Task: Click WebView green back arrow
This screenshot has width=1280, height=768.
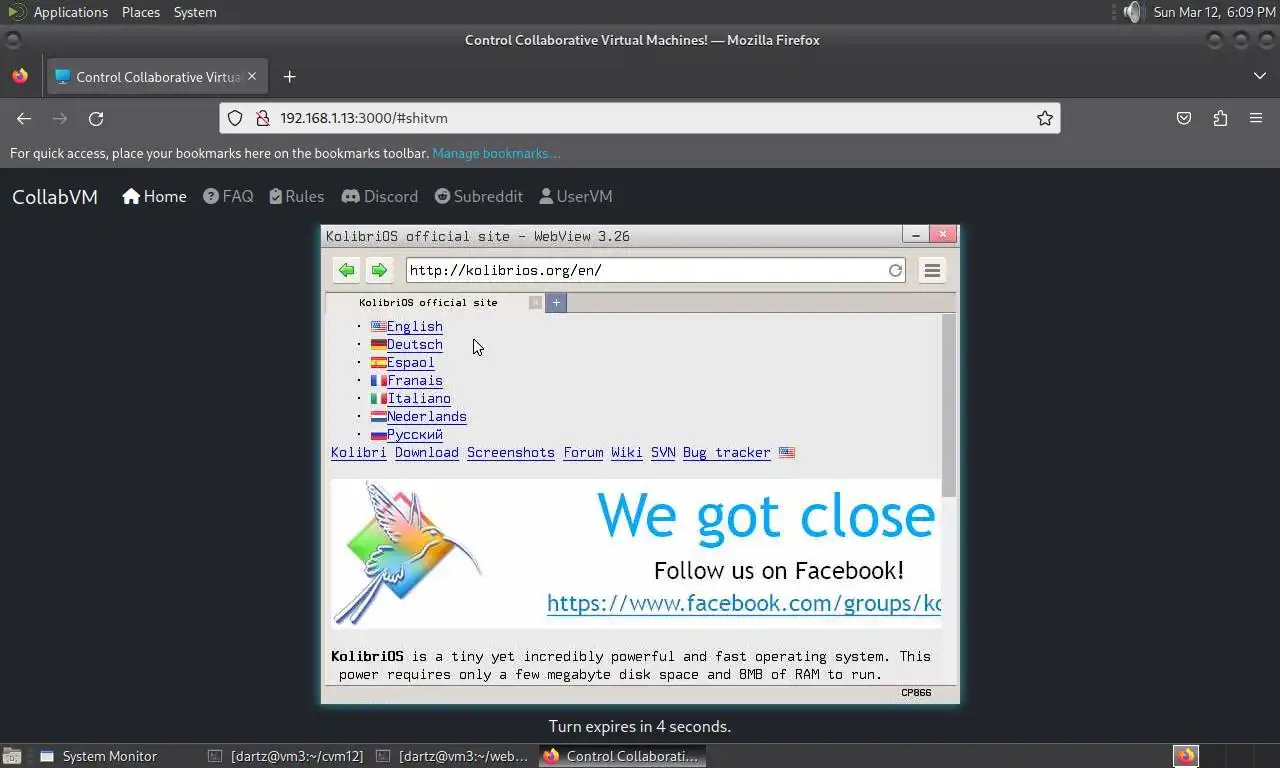Action: click(x=346, y=270)
